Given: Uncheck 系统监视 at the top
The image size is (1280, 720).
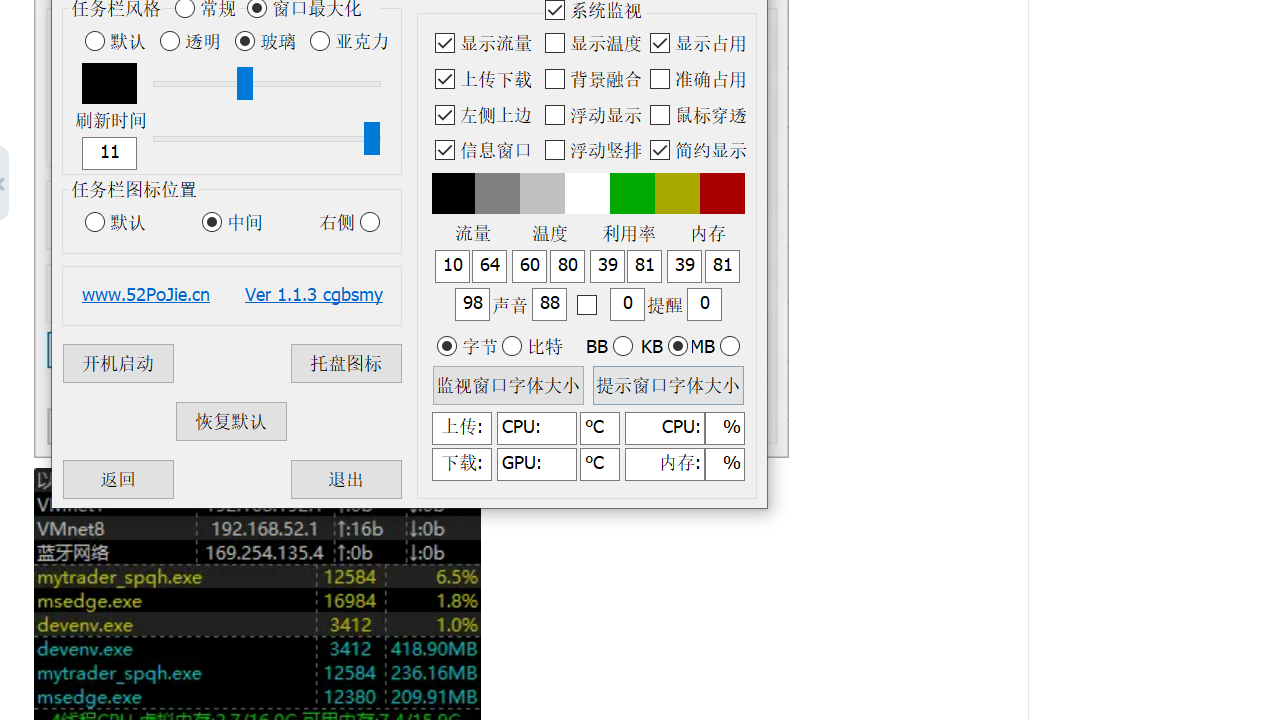Looking at the screenshot, I should 555,10.
